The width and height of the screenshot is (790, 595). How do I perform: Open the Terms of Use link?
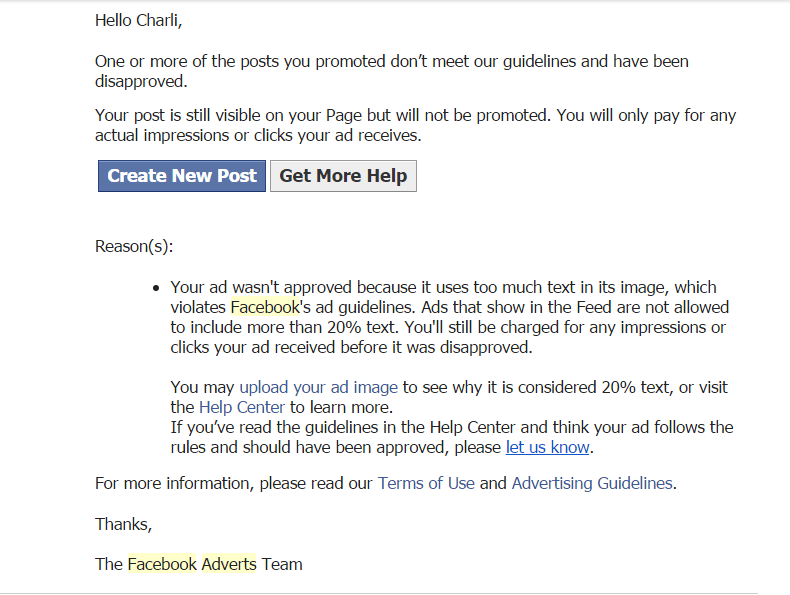coord(426,483)
